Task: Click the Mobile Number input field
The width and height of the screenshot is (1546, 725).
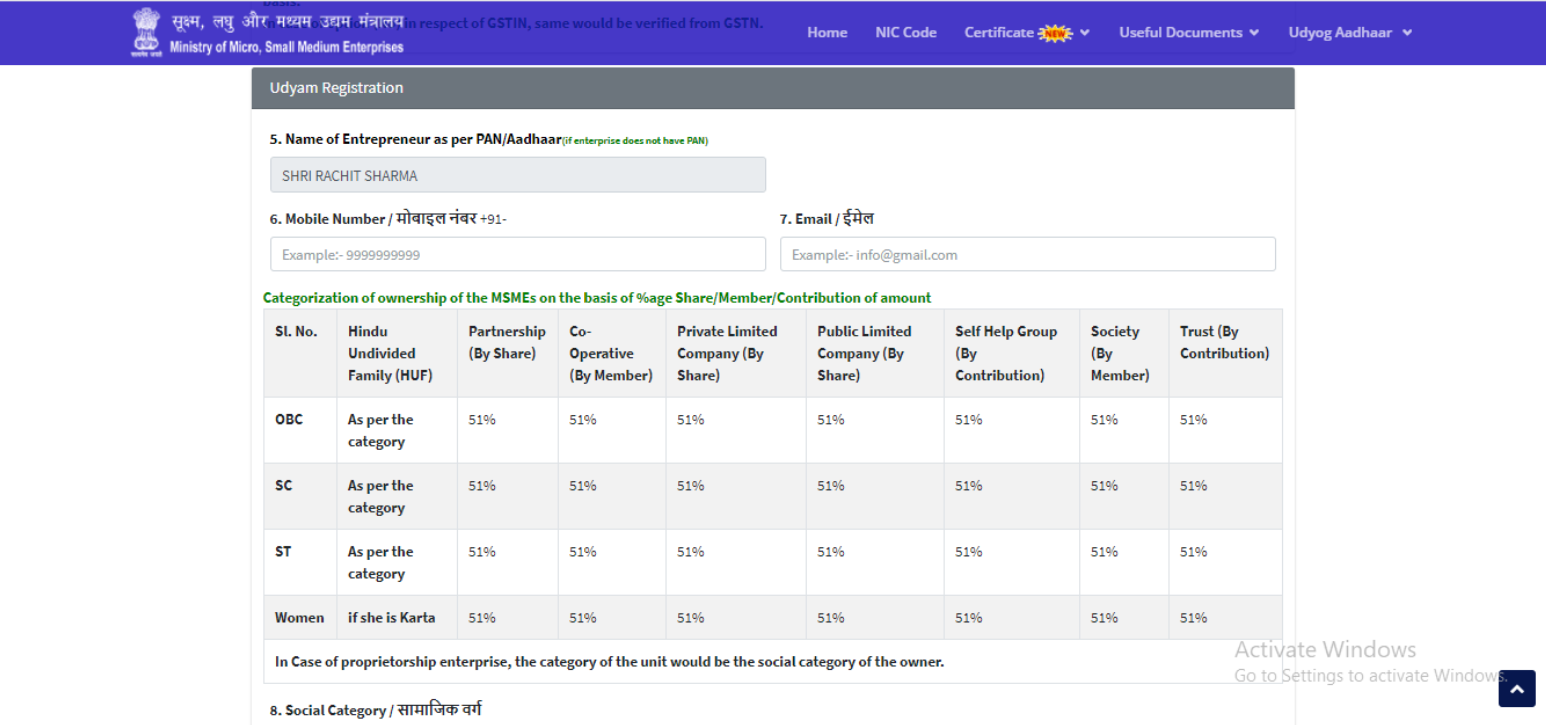Action: (x=517, y=254)
